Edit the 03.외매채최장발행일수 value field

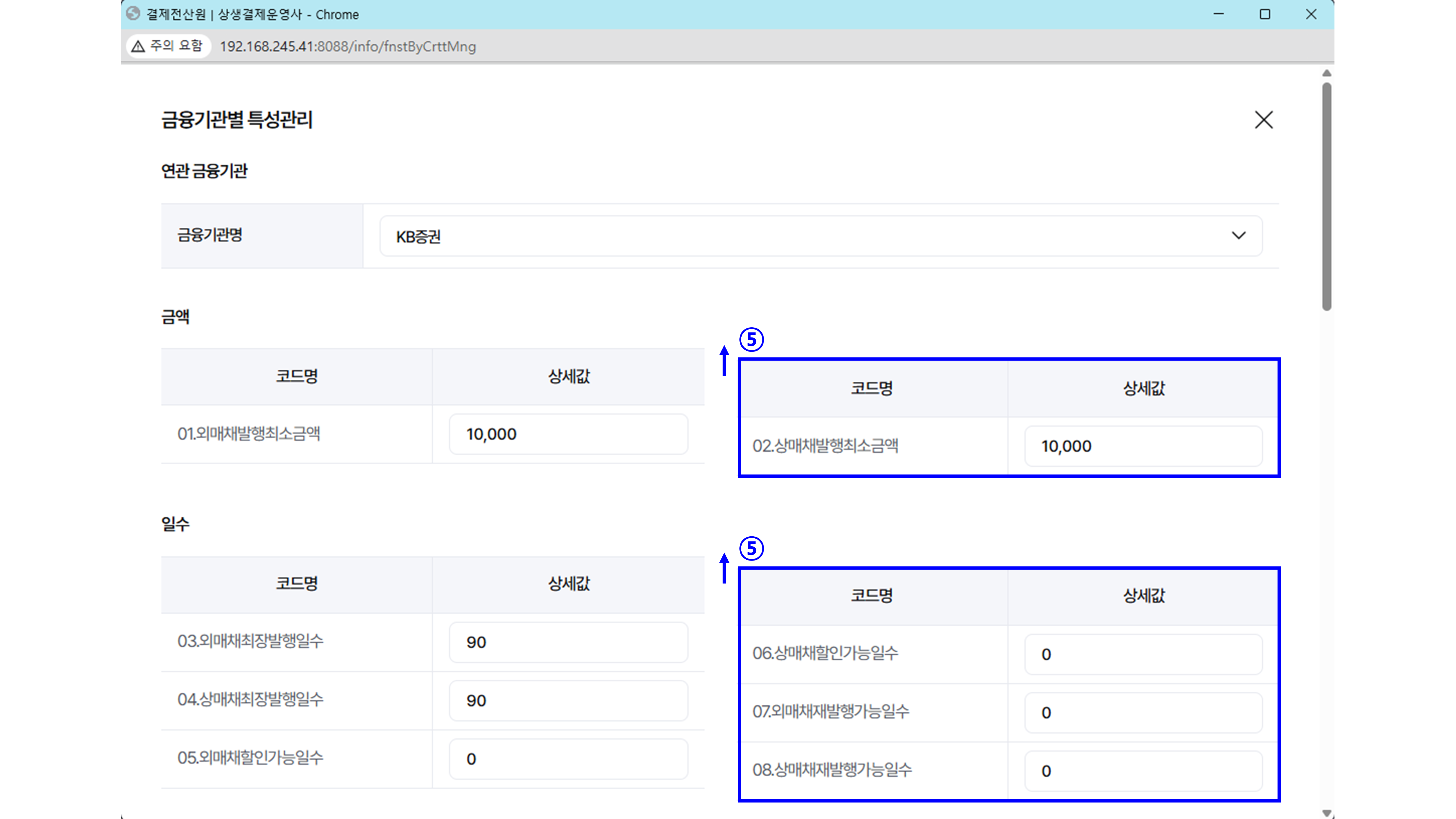pyautogui.click(x=568, y=642)
